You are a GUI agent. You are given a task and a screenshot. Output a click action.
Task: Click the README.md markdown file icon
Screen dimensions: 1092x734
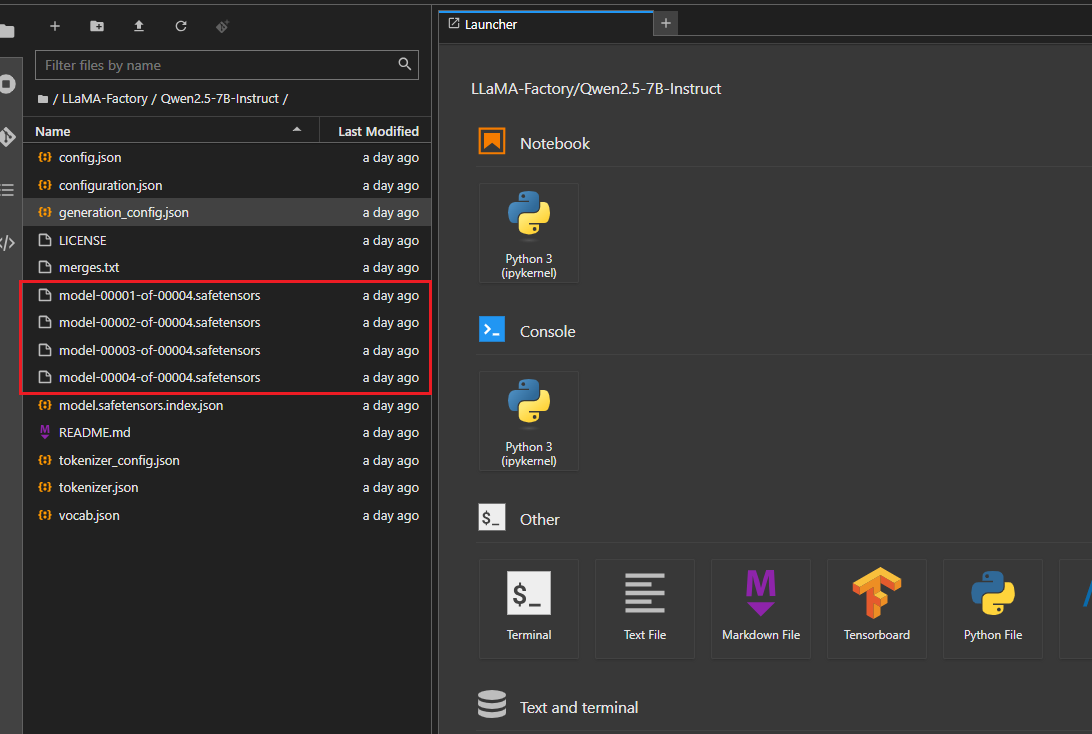(45, 432)
